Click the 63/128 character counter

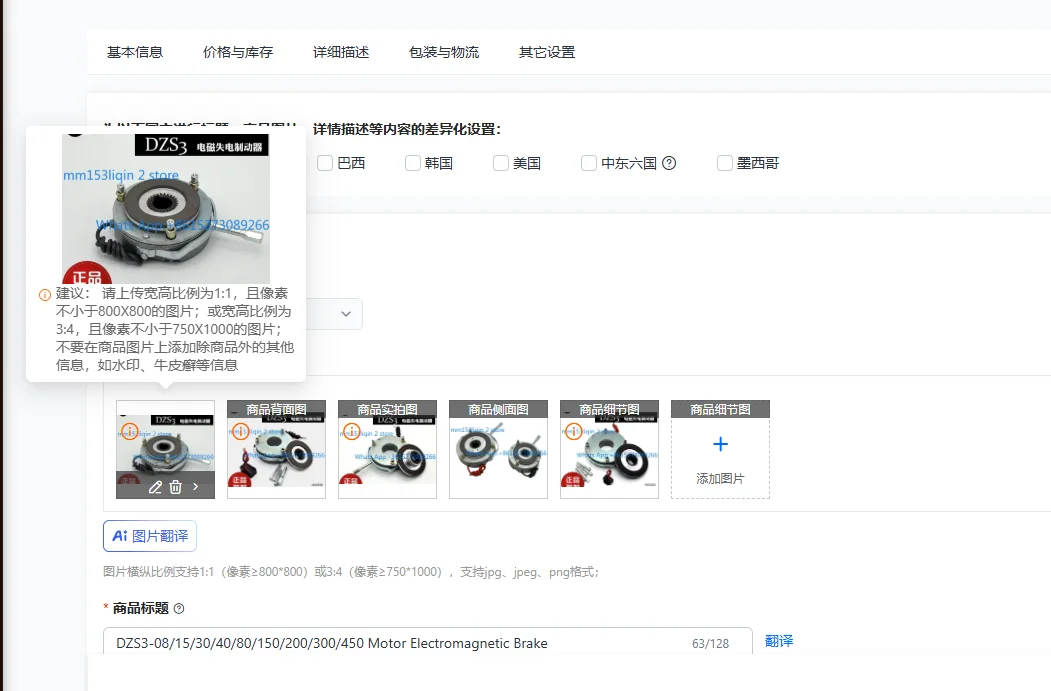[710, 643]
